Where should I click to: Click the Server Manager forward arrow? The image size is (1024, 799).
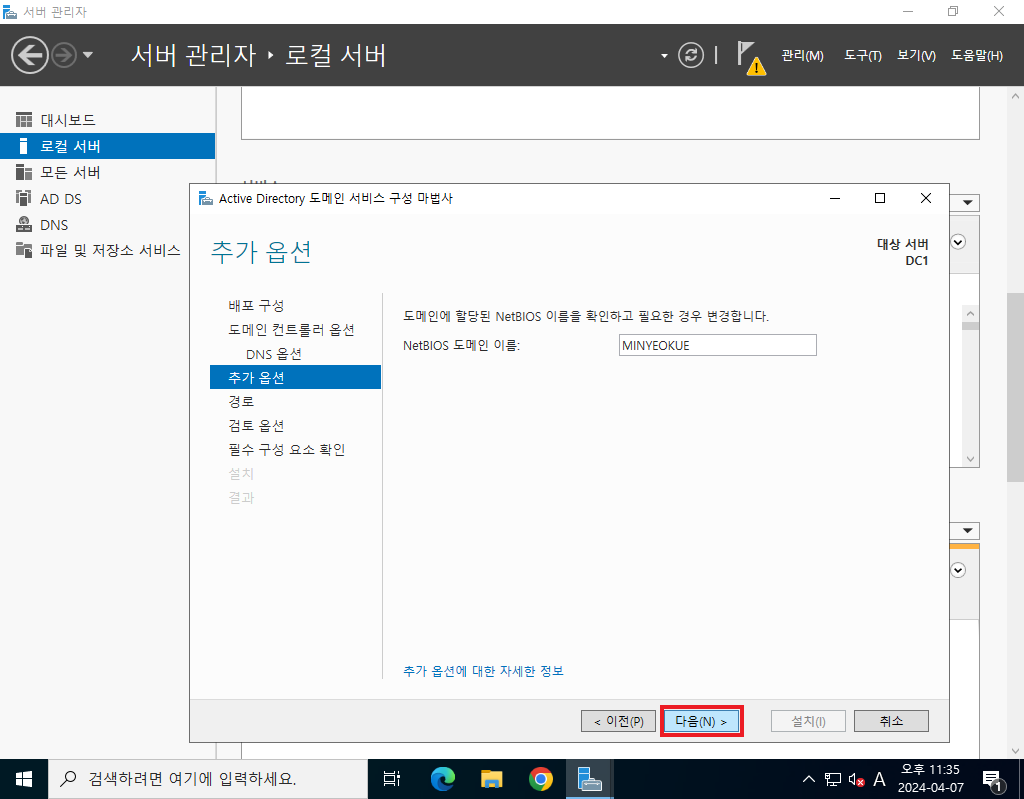click(64, 55)
